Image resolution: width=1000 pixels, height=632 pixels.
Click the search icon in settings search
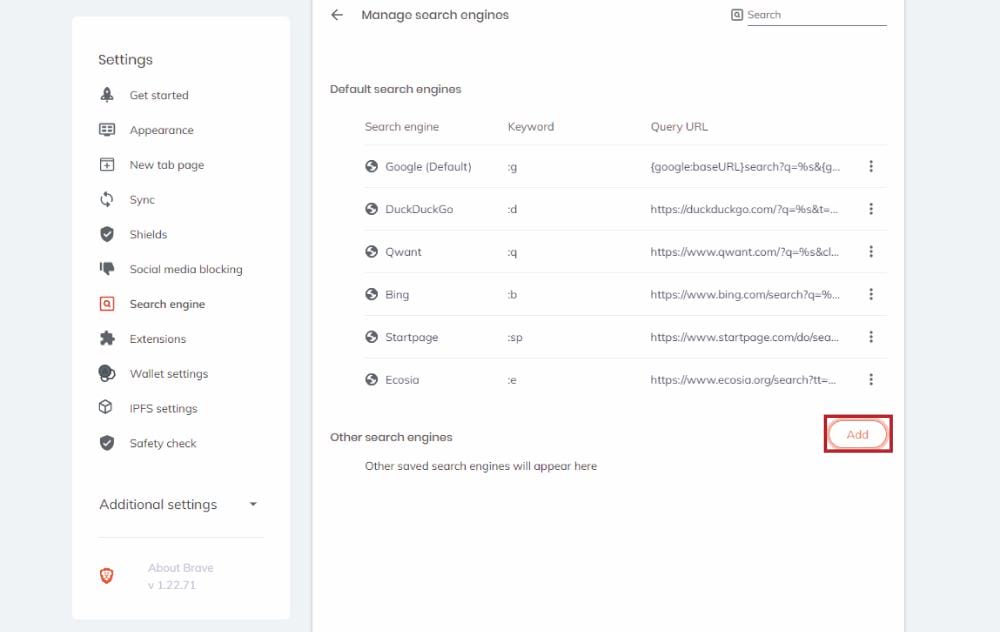click(737, 15)
